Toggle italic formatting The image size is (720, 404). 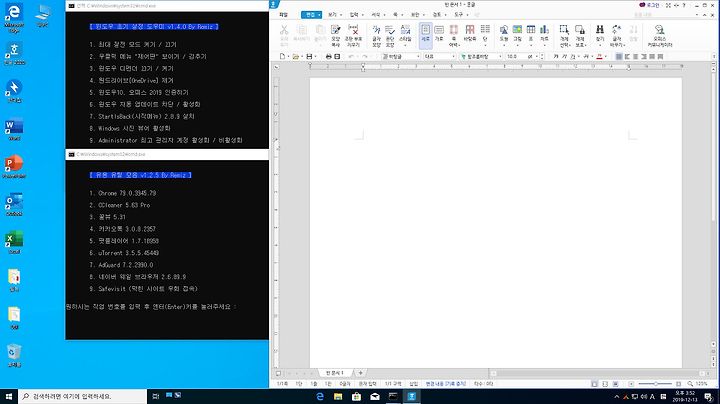pyautogui.click(x=564, y=56)
